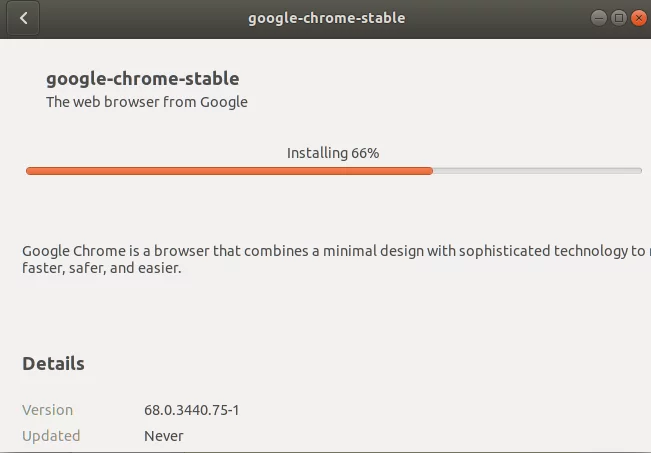Click the Details section heading

[53, 364]
